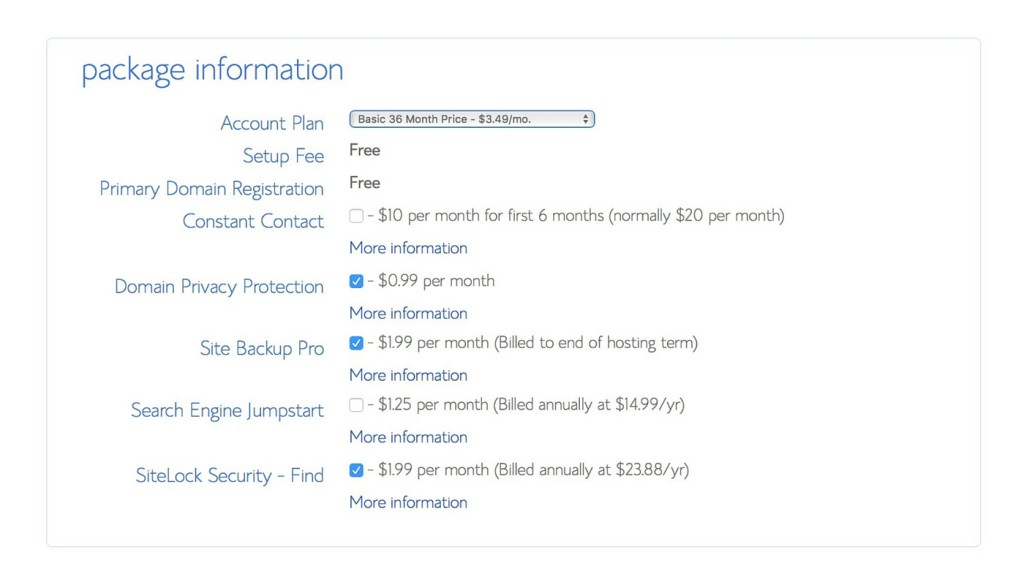Open the Account Plan dropdown
Viewport: 1024px width, 585px height.
[470, 118]
